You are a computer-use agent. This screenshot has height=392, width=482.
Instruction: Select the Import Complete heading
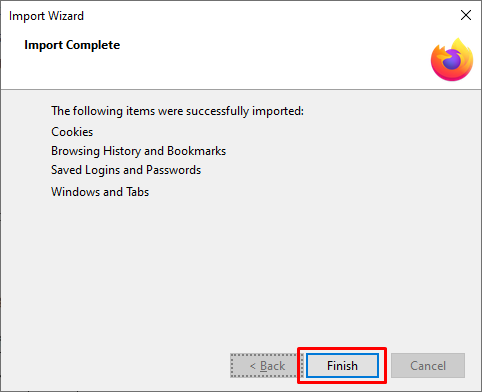point(72,45)
